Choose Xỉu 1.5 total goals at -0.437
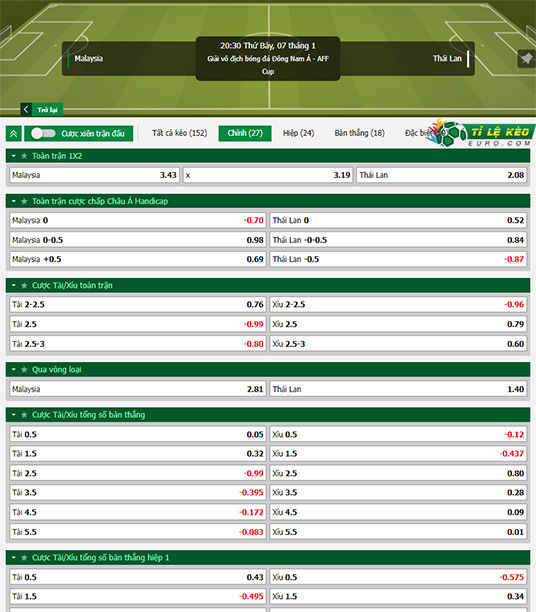 (398, 454)
